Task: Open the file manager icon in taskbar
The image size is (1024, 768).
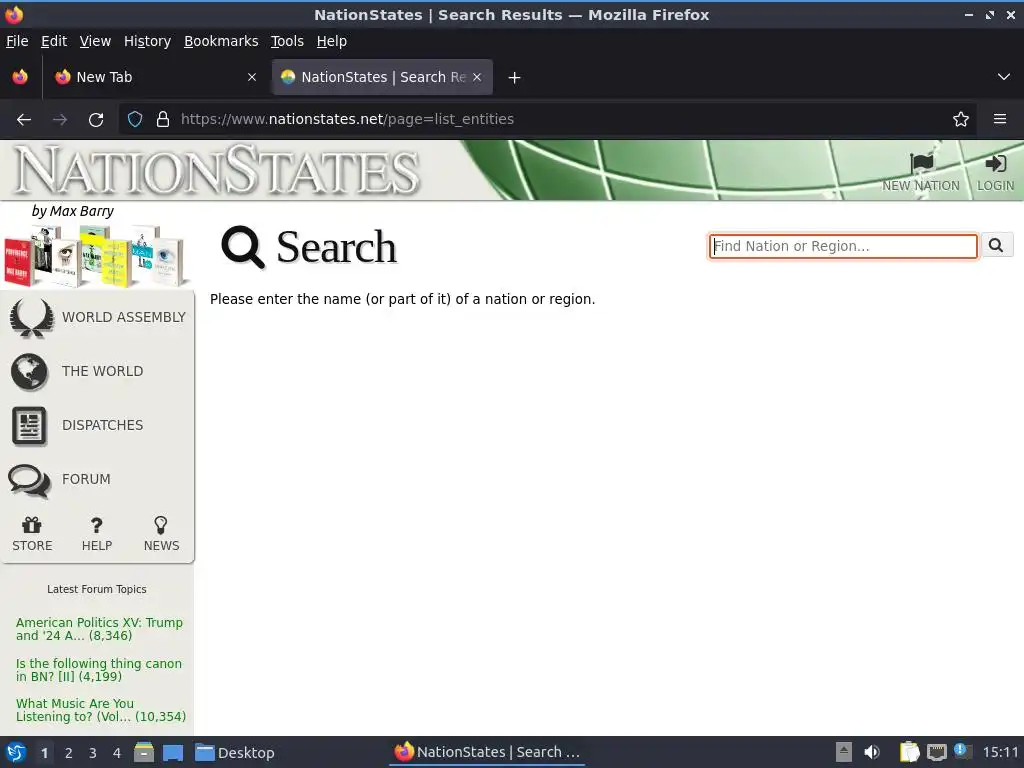Action: pos(144,753)
